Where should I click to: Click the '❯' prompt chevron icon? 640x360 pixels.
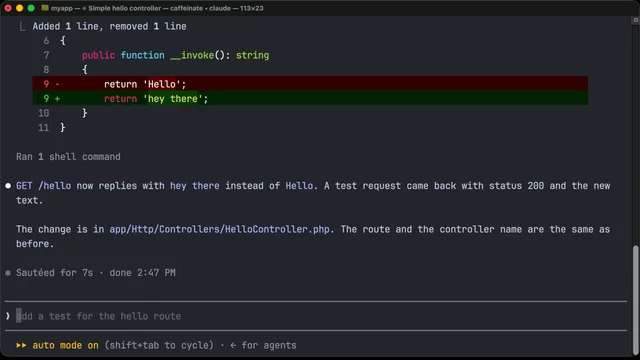coord(8,316)
